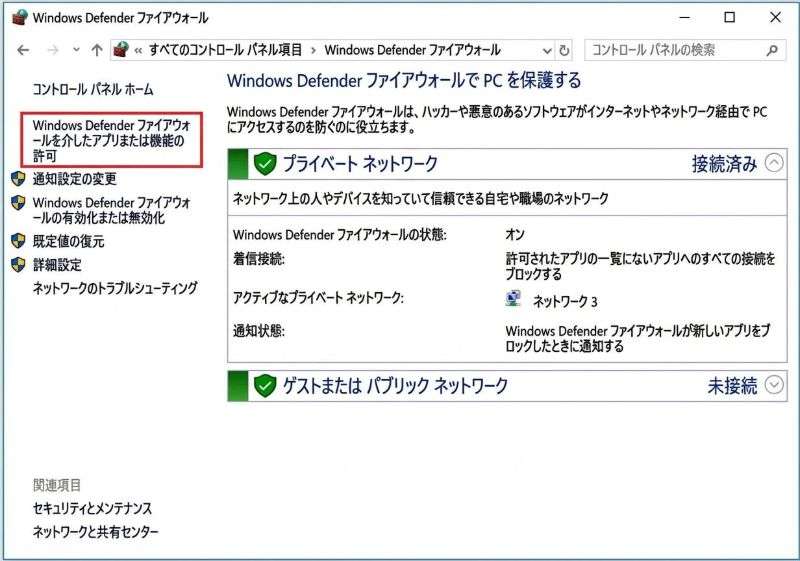Click the forward navigation arrow
This screenshot has height=561, width=800.
coord(53,50)
